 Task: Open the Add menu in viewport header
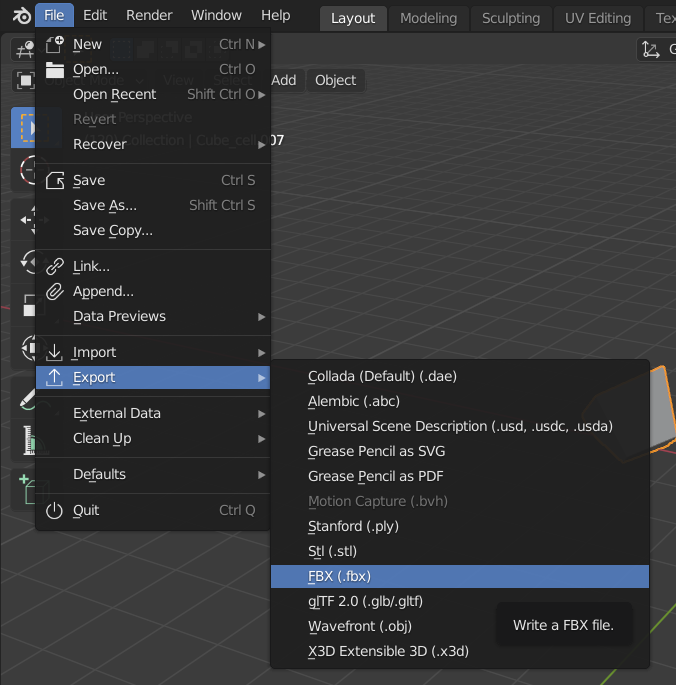pos(284,80)
